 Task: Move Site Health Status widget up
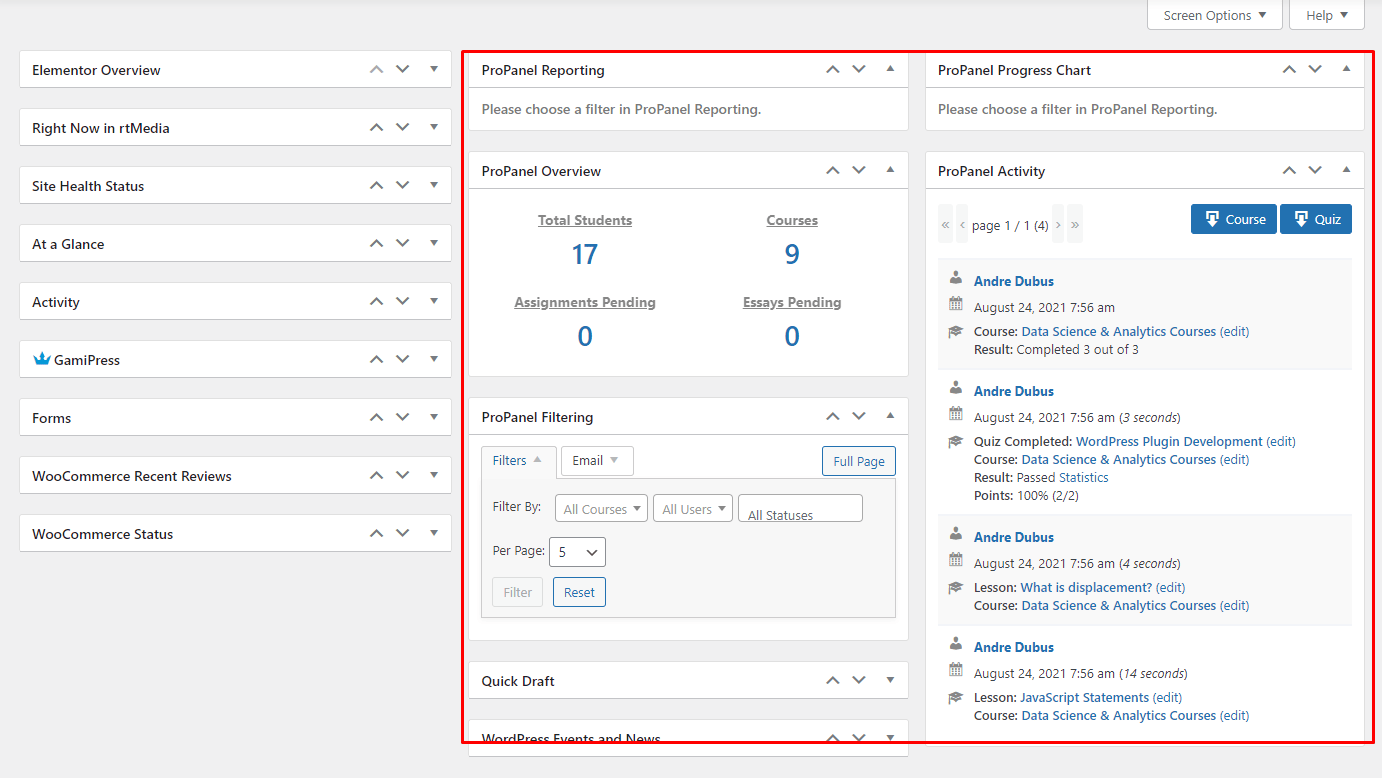376,186
